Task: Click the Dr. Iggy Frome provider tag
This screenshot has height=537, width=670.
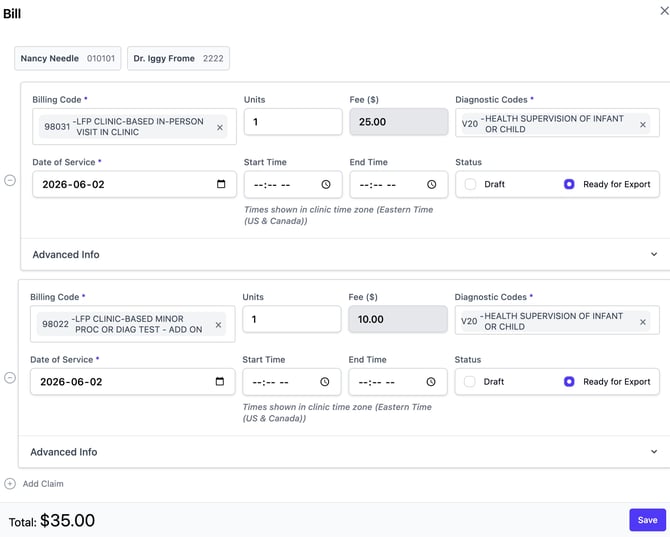Action: point(178,58)
